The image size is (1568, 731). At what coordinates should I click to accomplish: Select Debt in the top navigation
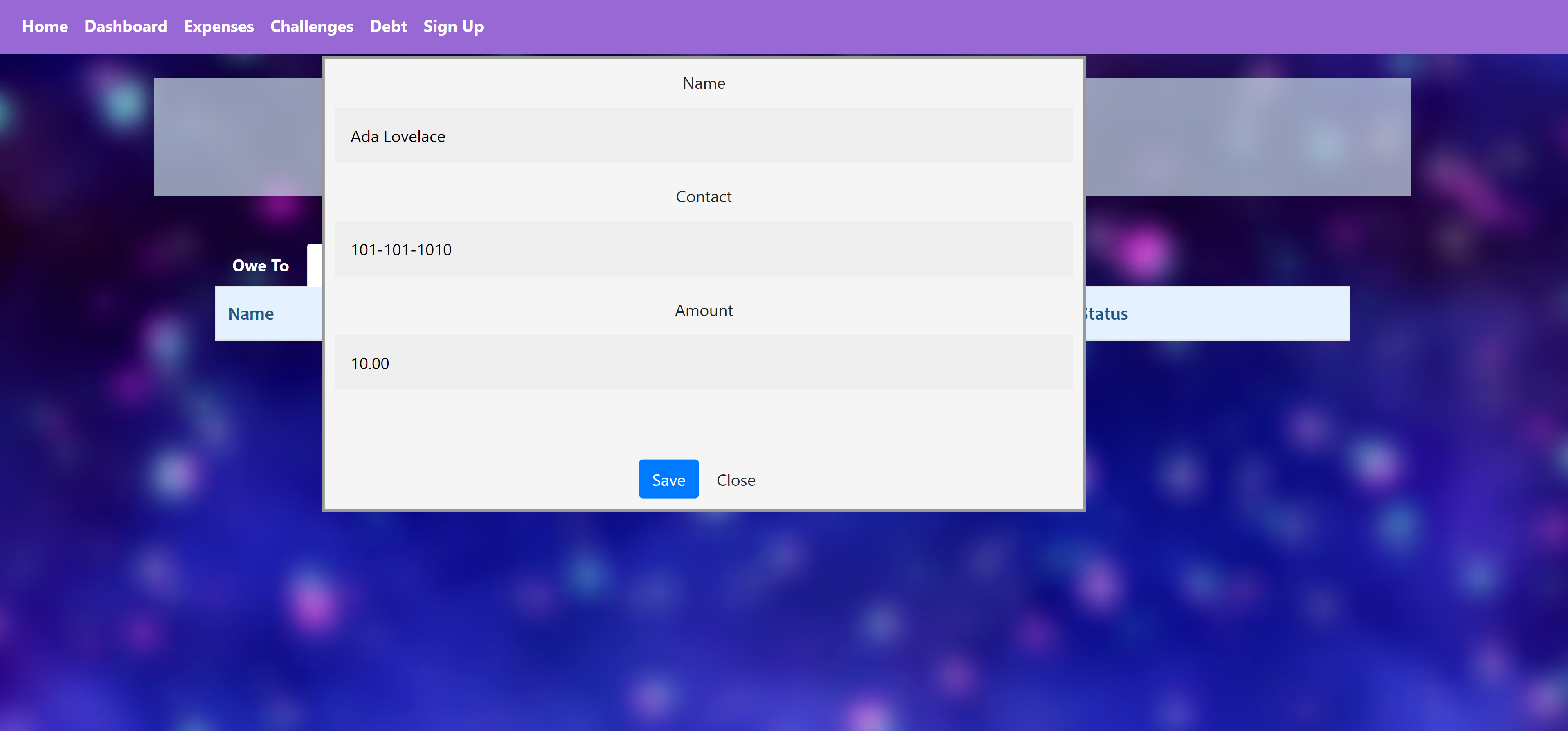pyautogui.click(x=388, y=26)
